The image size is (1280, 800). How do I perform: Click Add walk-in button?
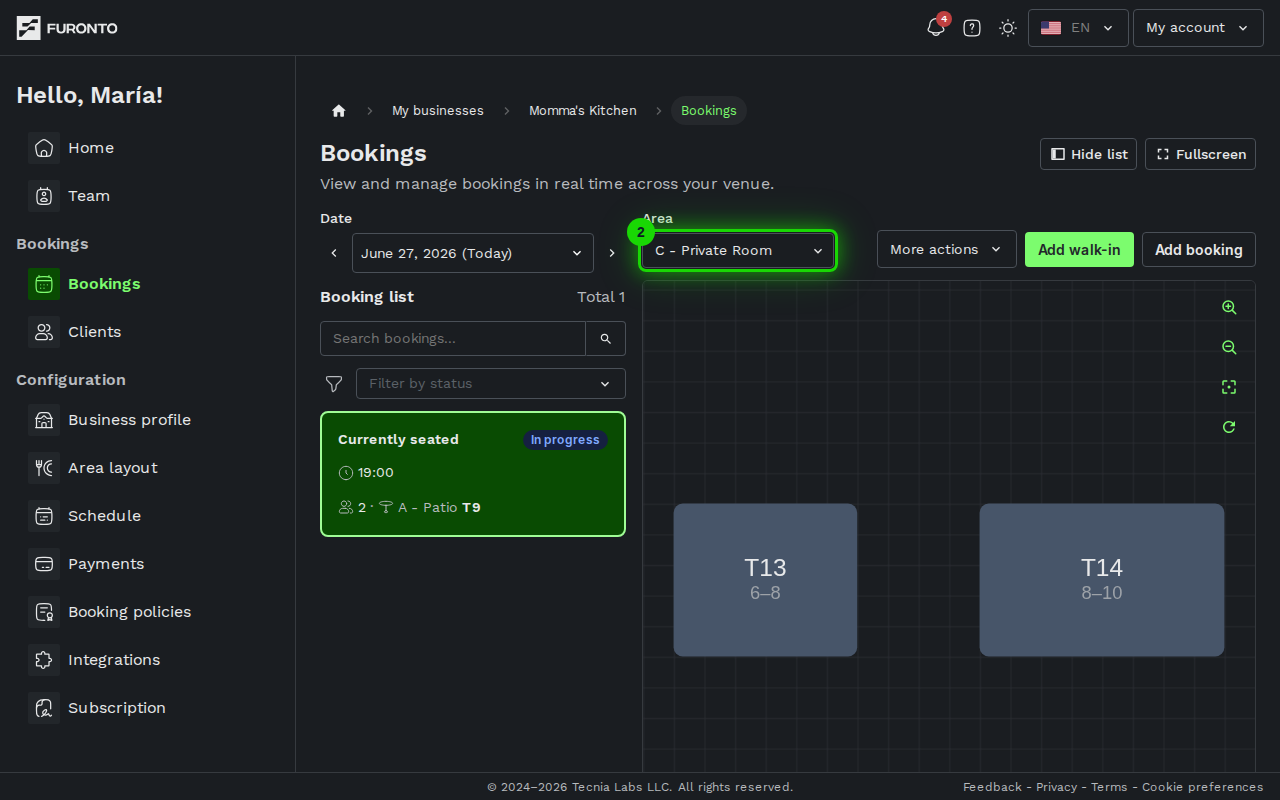pos(1079,250)
